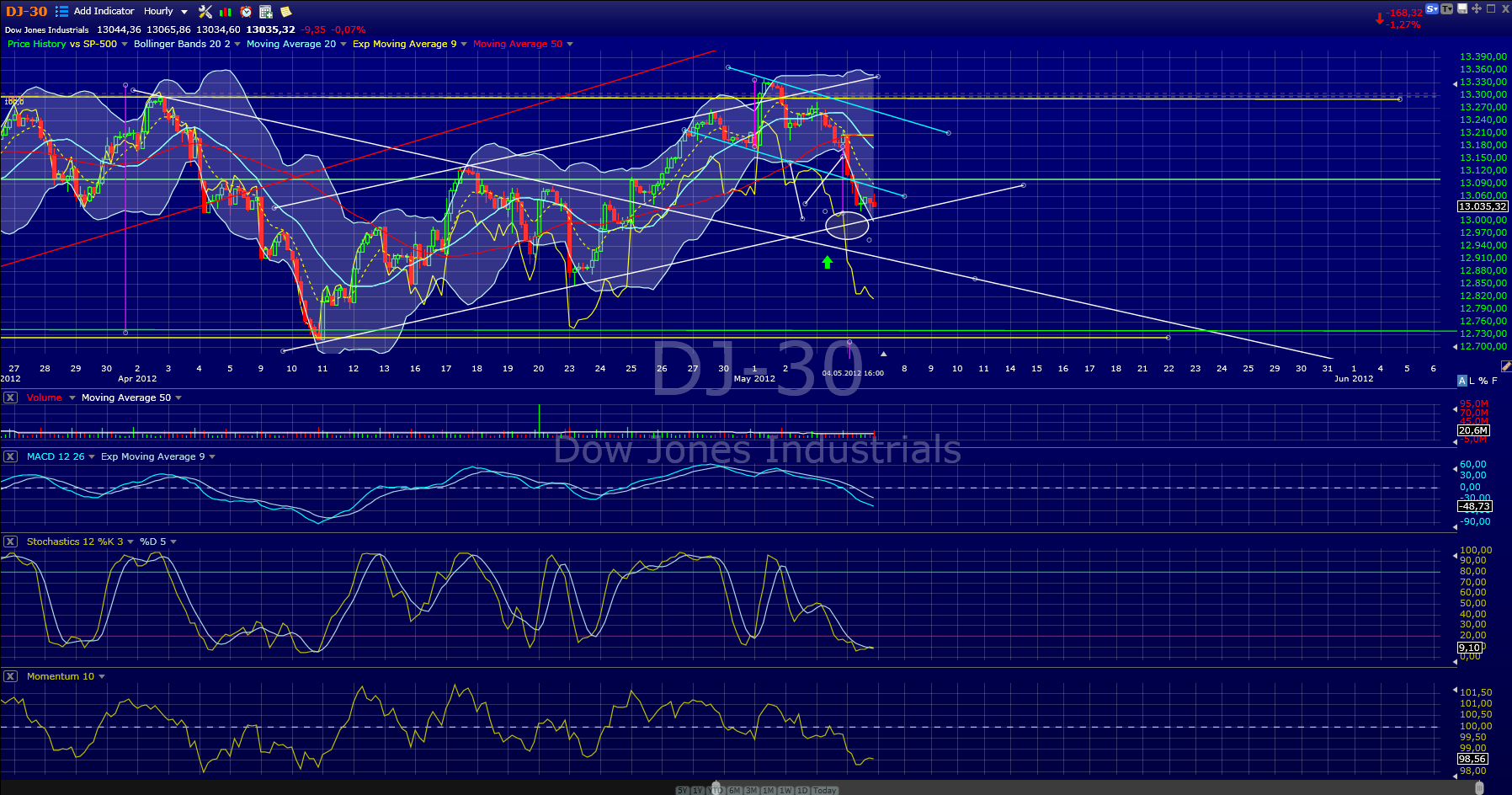Click the -0,07% change in quote line
The image size is (1512, 795).
click(x=349, y=29)
